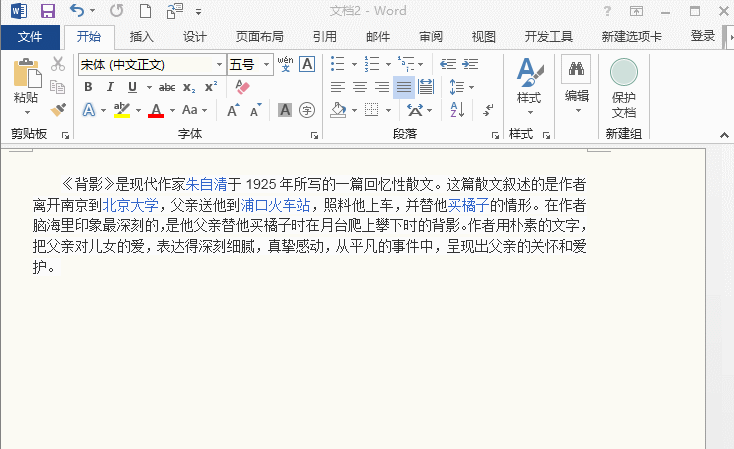Cut selection with scissors icon
This screenshot has height=449, width=734.
[58, 64]
